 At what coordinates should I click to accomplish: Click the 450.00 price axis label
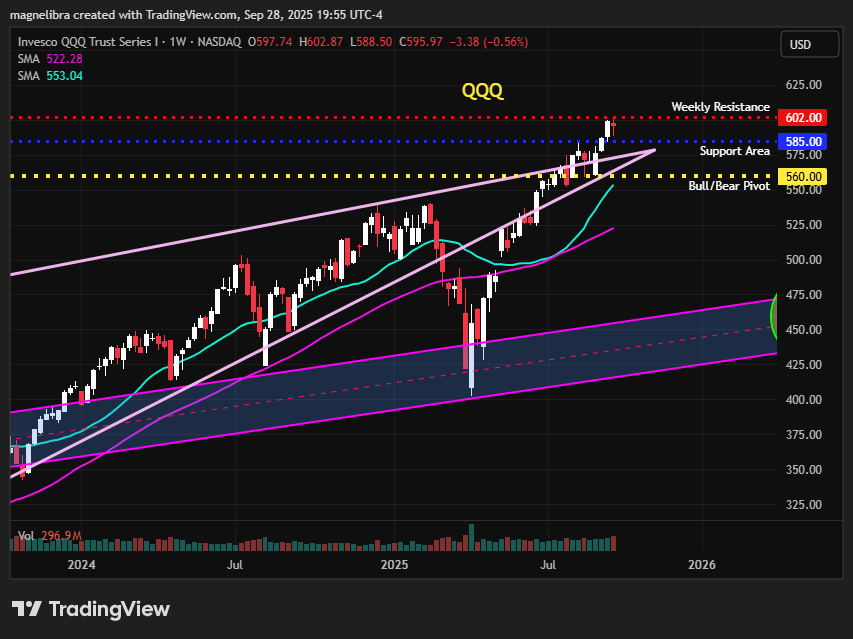pos(803,330)
